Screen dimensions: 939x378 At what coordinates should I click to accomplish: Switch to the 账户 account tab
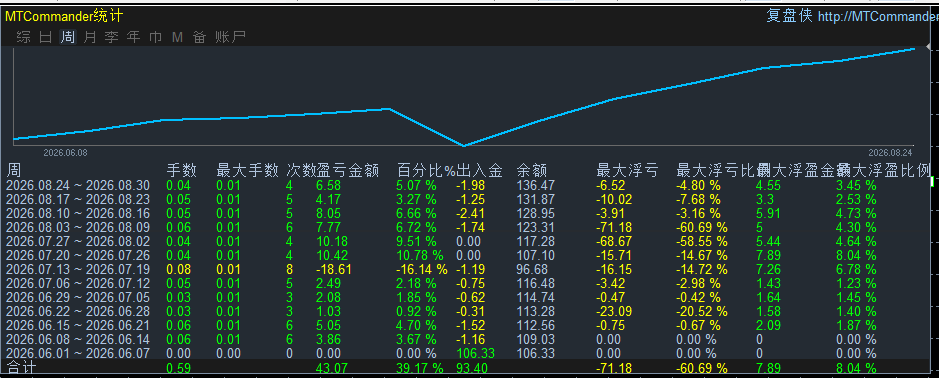[231, 37]
